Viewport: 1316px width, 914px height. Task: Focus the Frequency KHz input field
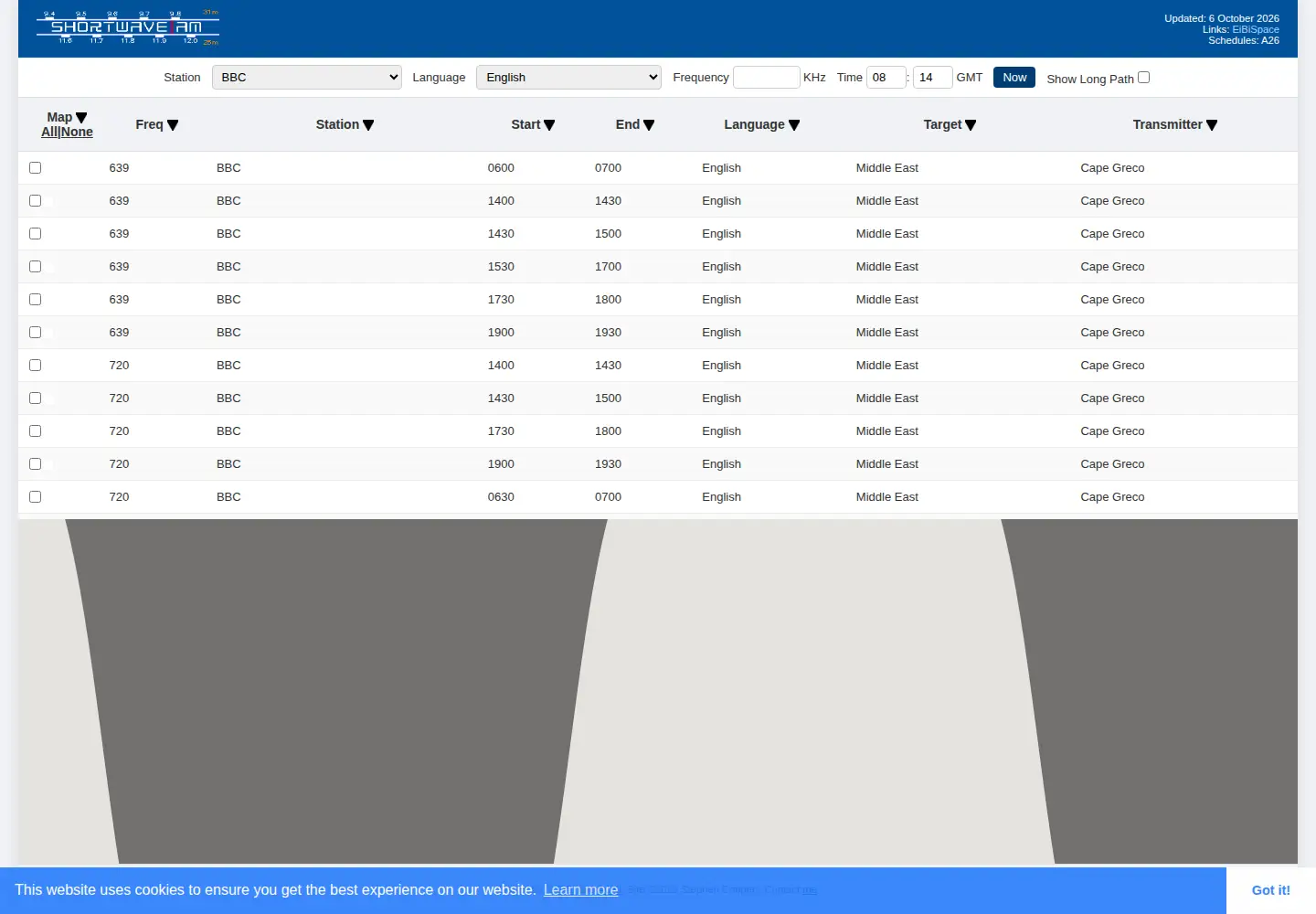tap(767, 78)
